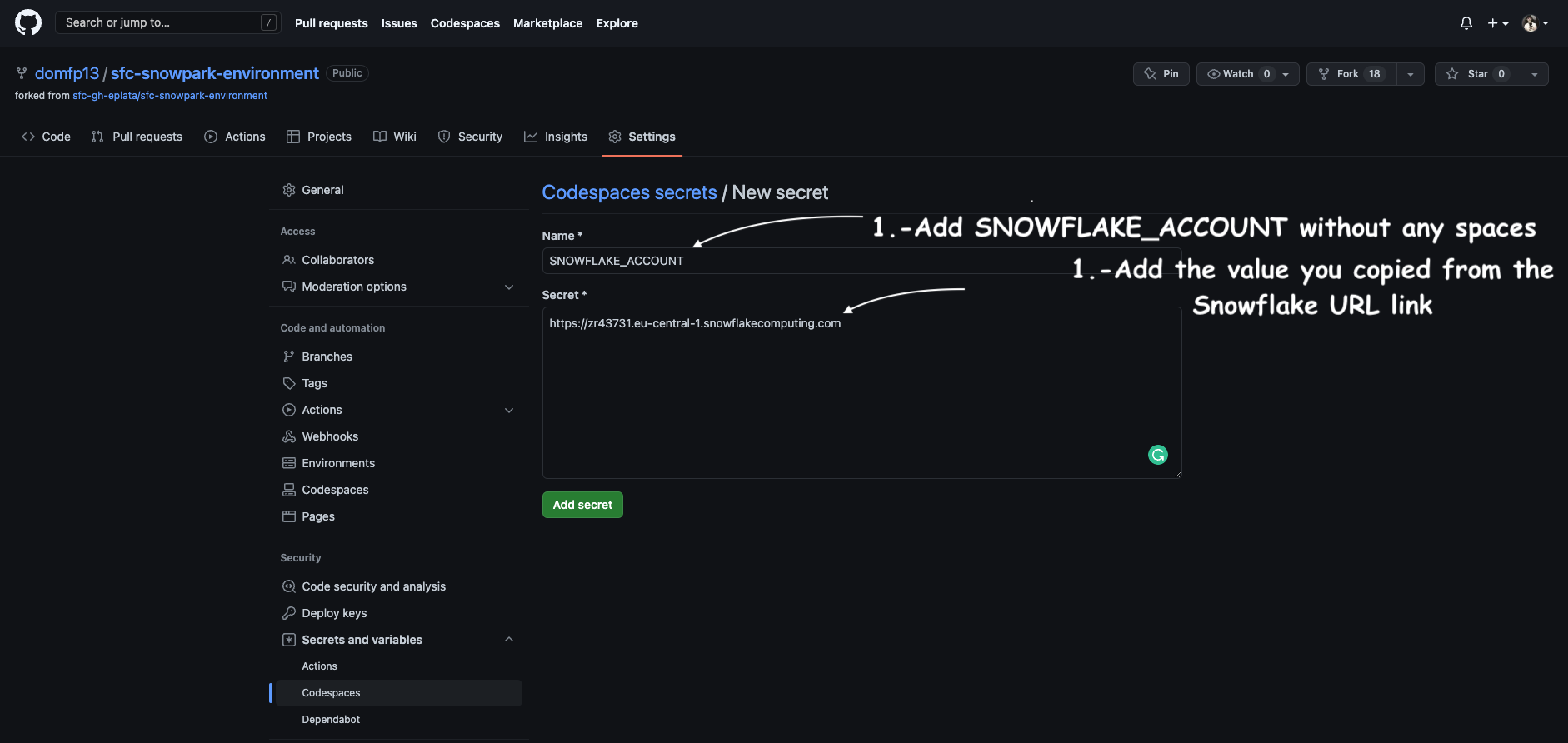The height and width of the screenshot is (743, 1568).
Task: Open the forked-from sfc-gh-eplata repository link
Action: pos(170,96)
